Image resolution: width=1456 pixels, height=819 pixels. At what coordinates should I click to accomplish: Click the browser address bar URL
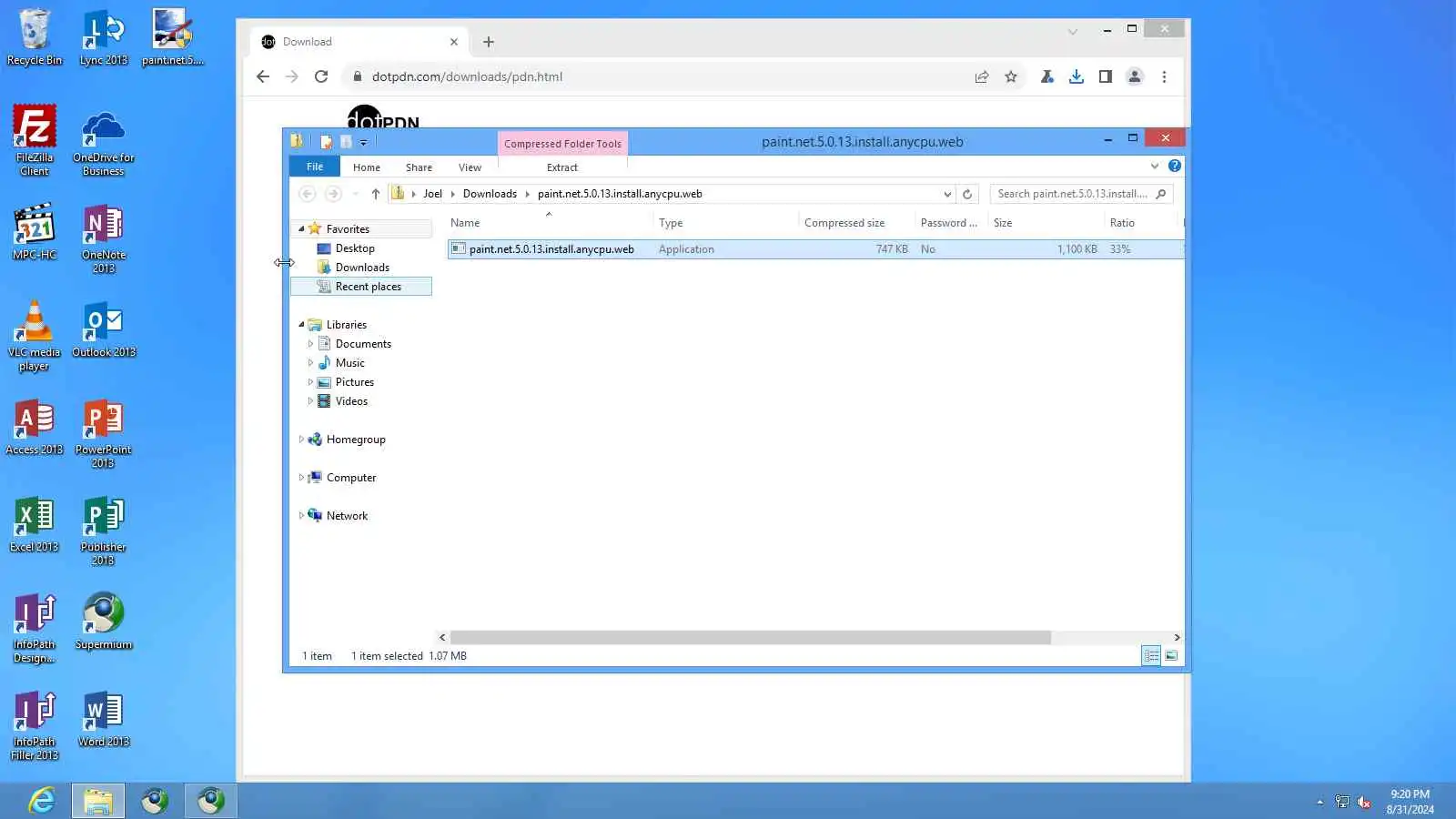[467, 76]
